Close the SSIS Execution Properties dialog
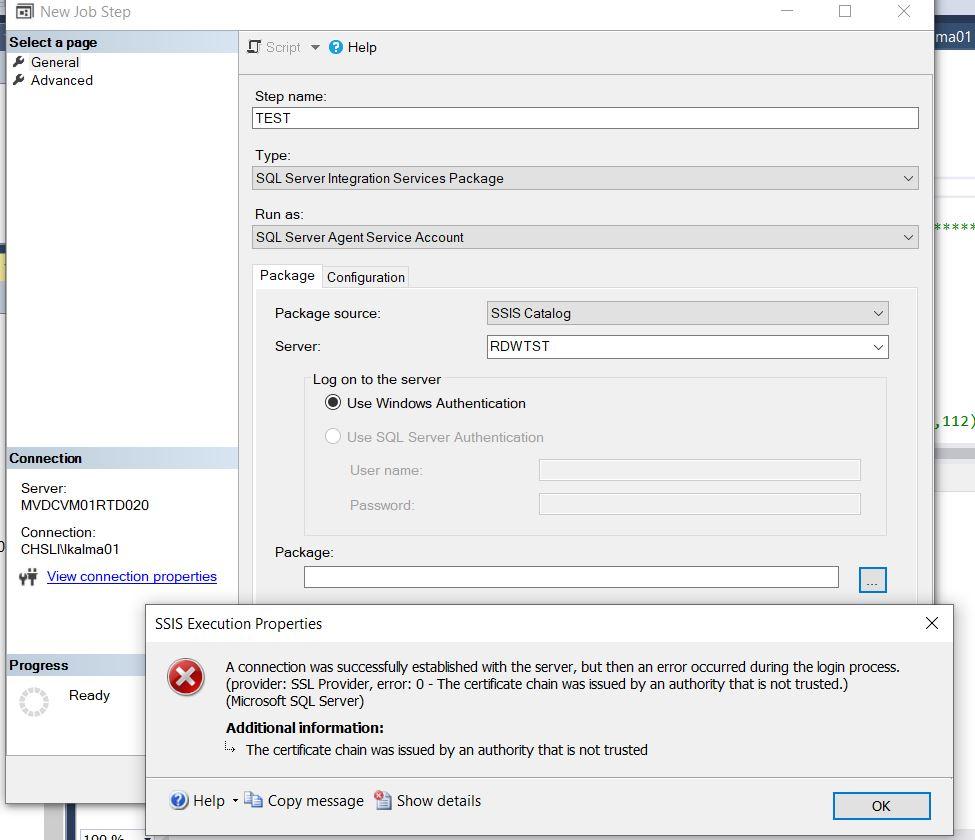 point(931,623)
